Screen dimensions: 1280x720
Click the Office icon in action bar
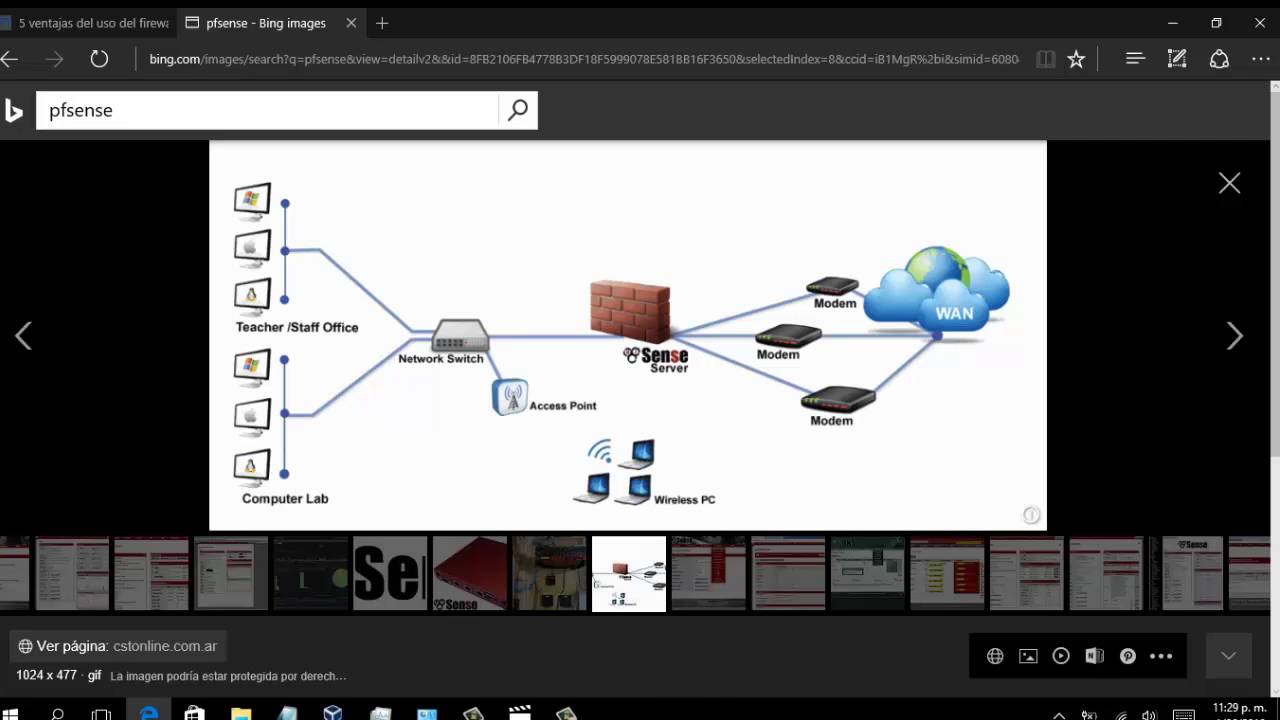coord(1094,656)
